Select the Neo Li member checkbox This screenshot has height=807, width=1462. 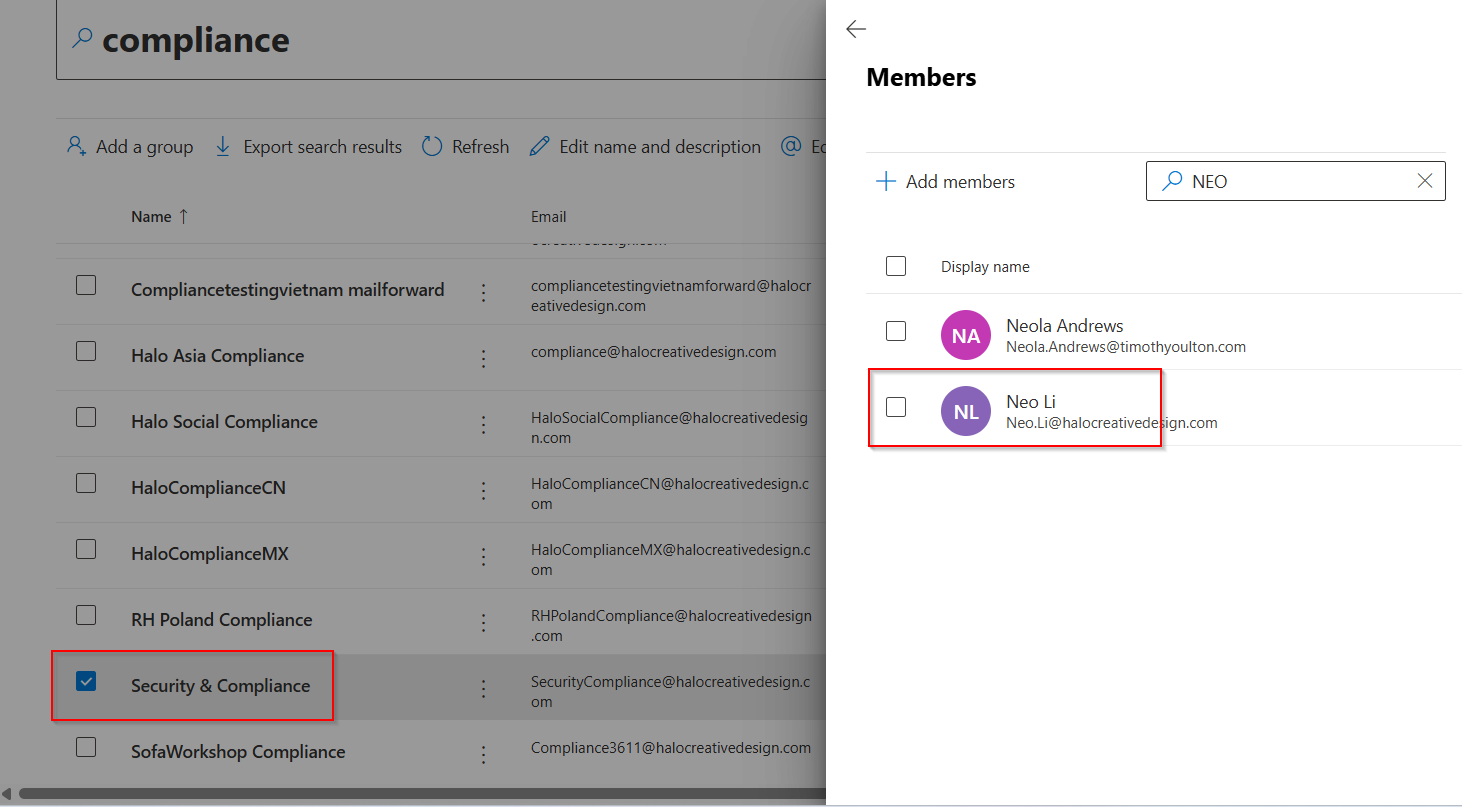[896, 407]
